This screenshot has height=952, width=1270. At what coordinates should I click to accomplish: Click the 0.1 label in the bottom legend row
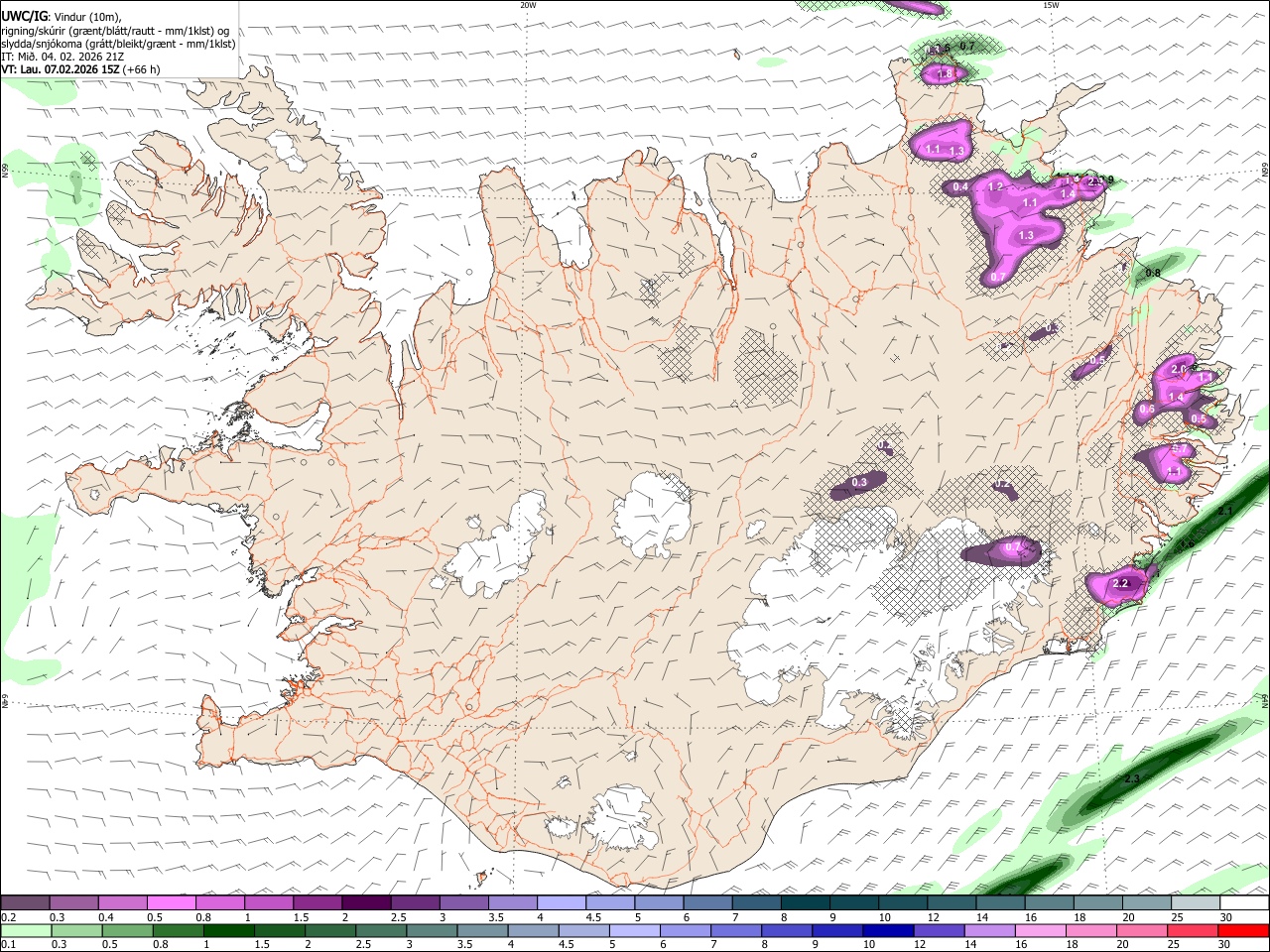[x=8, y=945]
